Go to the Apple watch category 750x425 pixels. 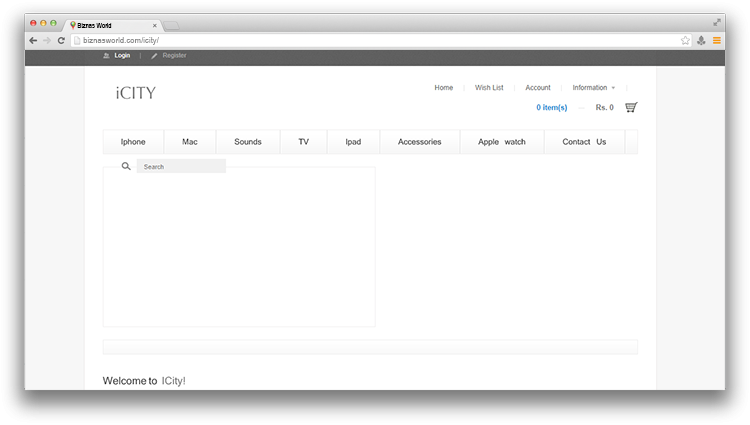pyautogui.click(x=501, y=142)
